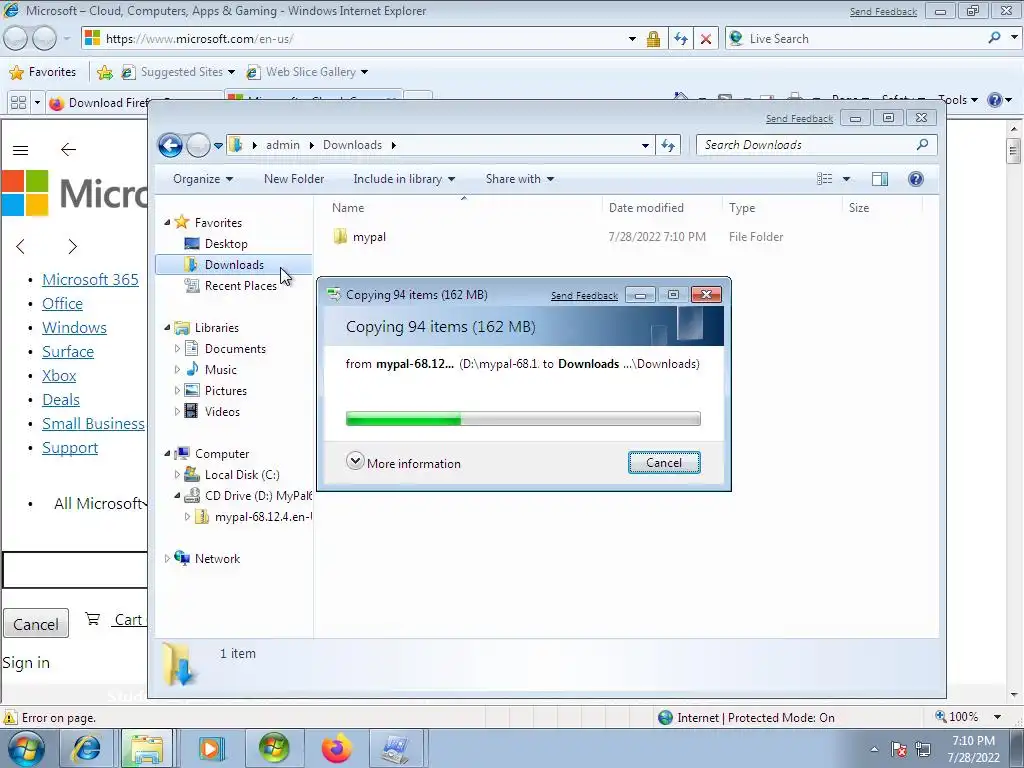Click the Explorer forward navigation arrow
1024x768 pixels.
pyautogui.click(x=198, y=145)
